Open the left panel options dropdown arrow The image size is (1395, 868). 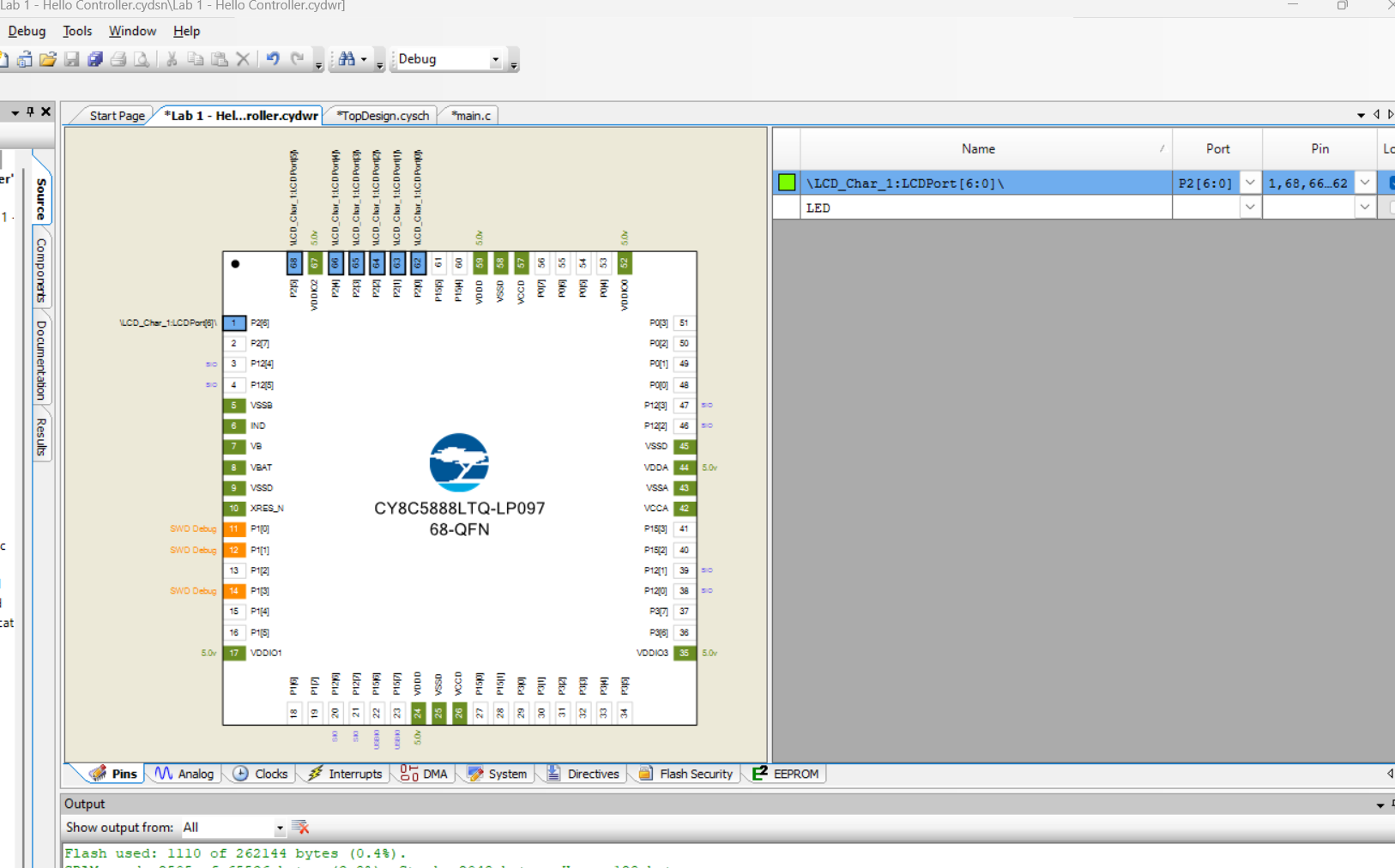point(15,112)
